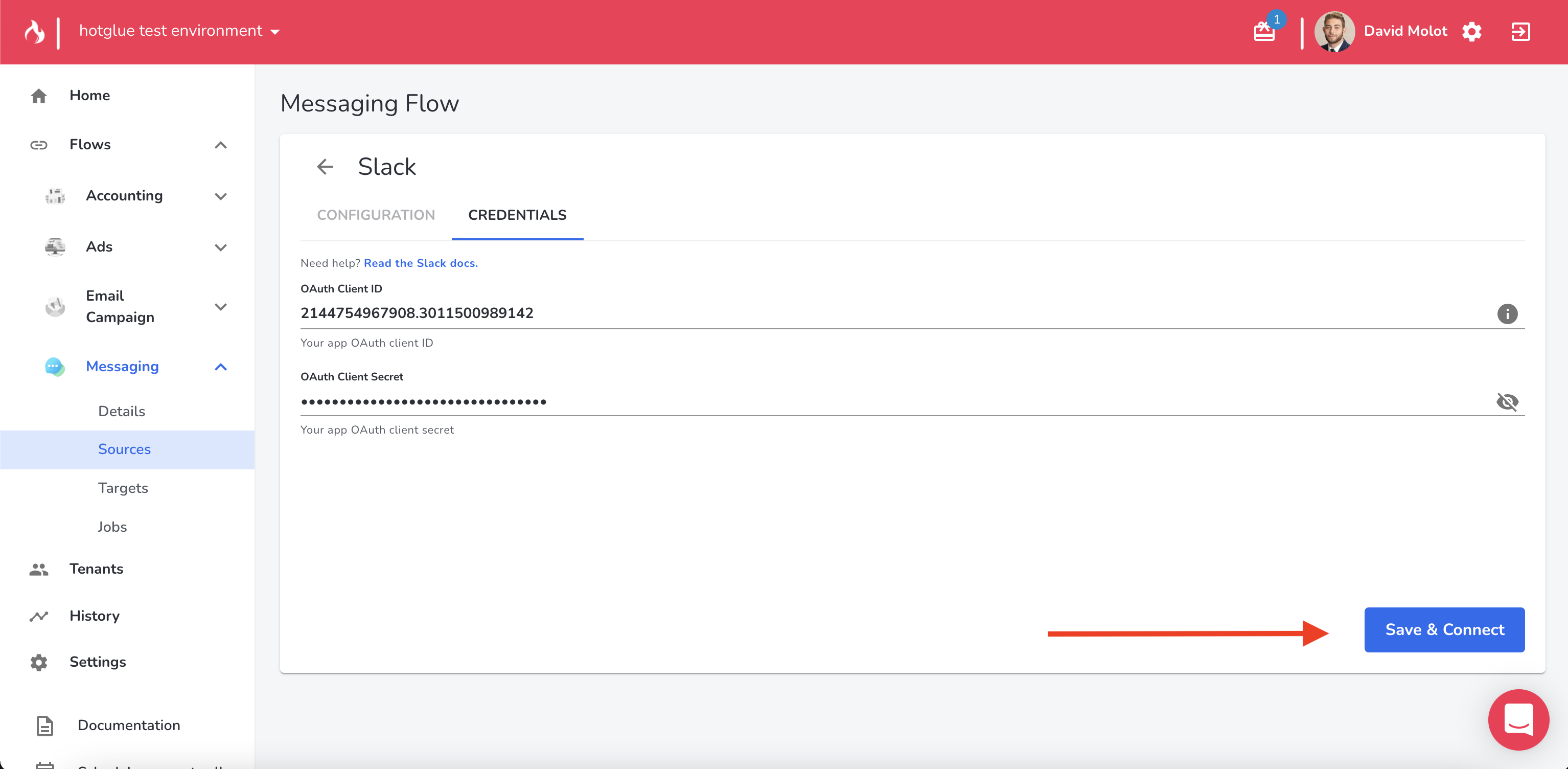Open the Read the Slack docs link
The image size is (1568, 769).
click(x=421, y=263)
